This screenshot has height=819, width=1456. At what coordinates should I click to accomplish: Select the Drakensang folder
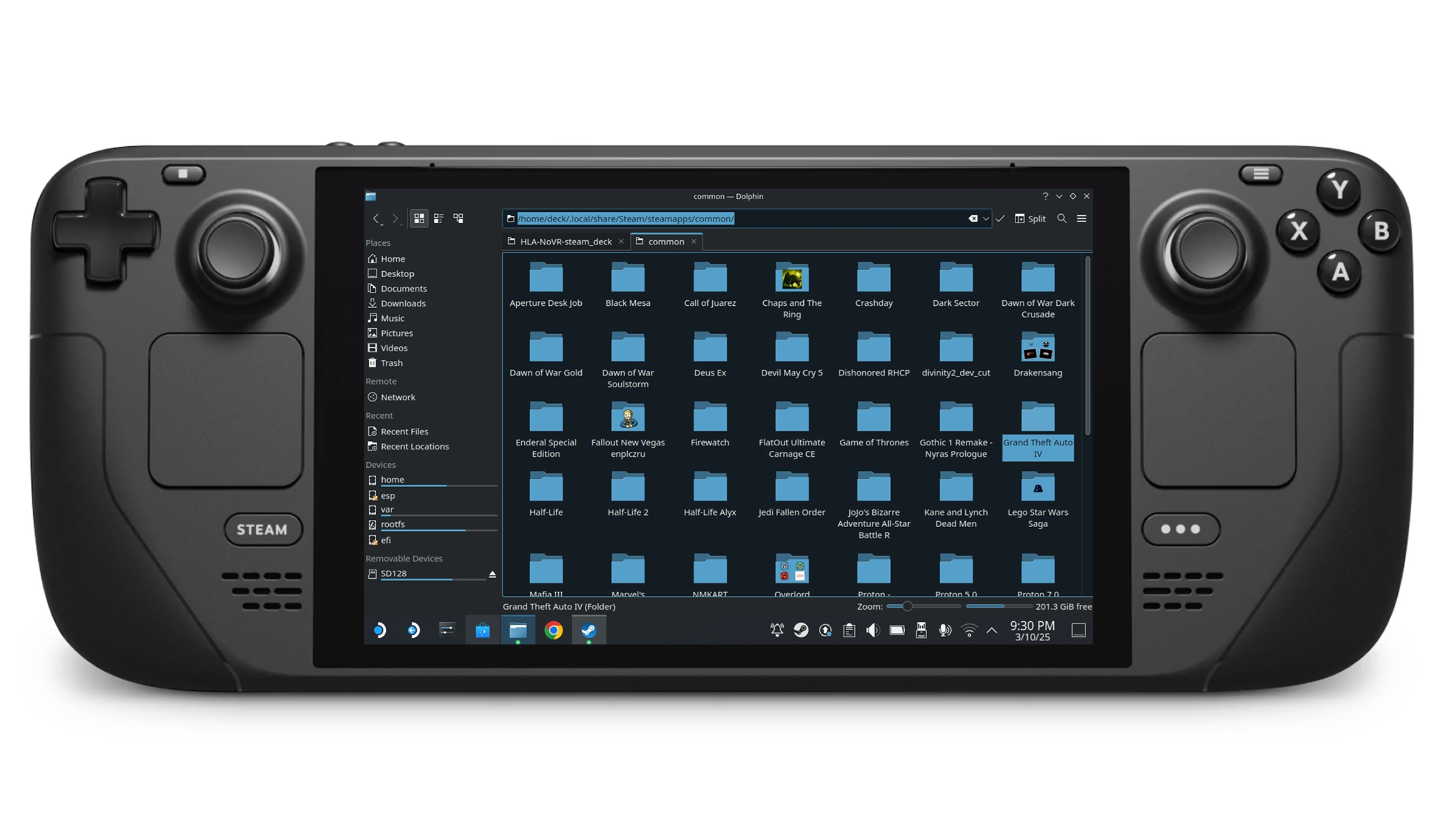coord(1038,356)
